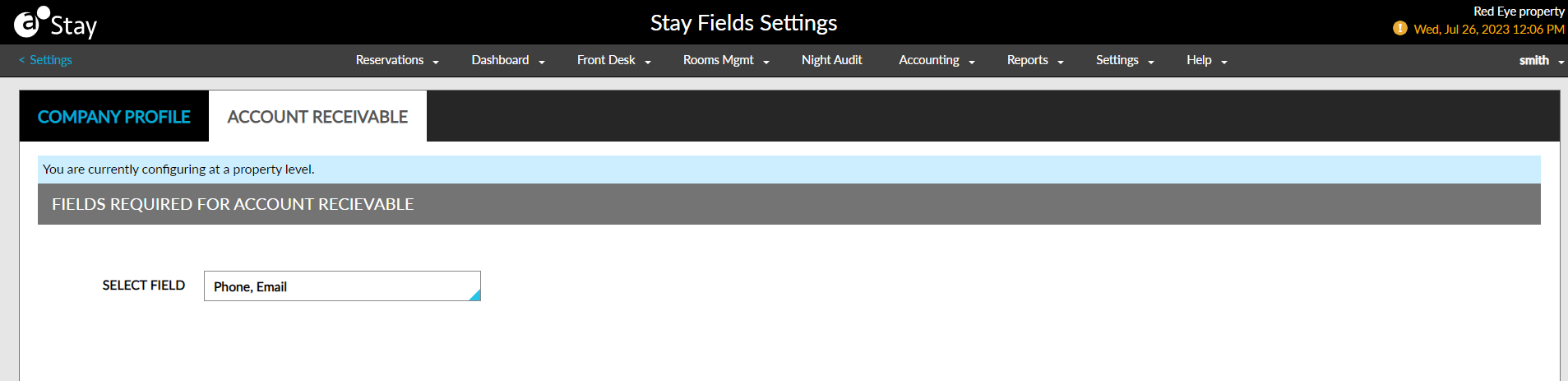1568x381 pixels.
Task: Expand the Rooms Mgmt dropdown arrow
Action: (x=766, y=62)
